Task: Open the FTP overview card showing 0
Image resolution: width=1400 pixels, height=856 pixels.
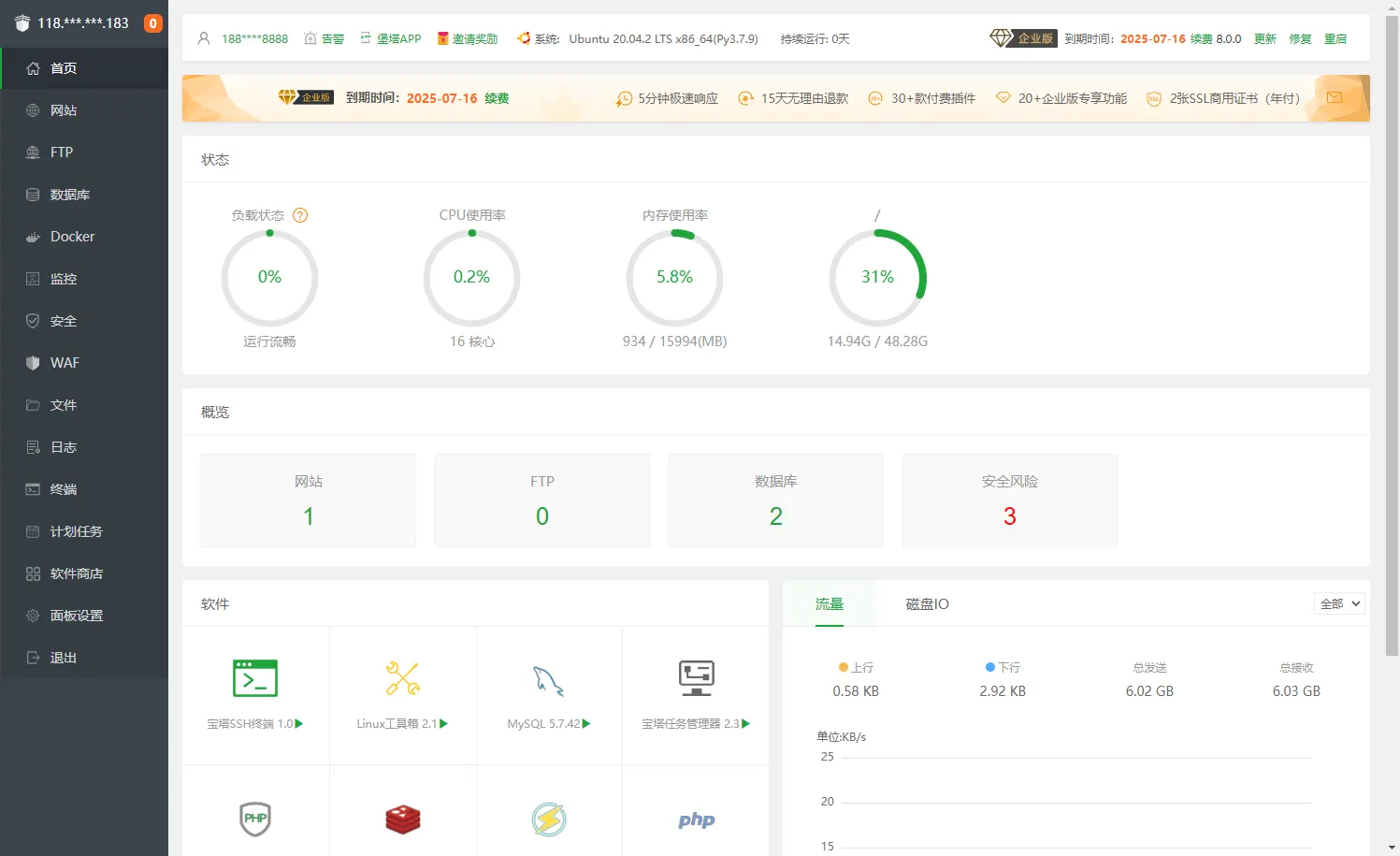Action: [542, 501]
